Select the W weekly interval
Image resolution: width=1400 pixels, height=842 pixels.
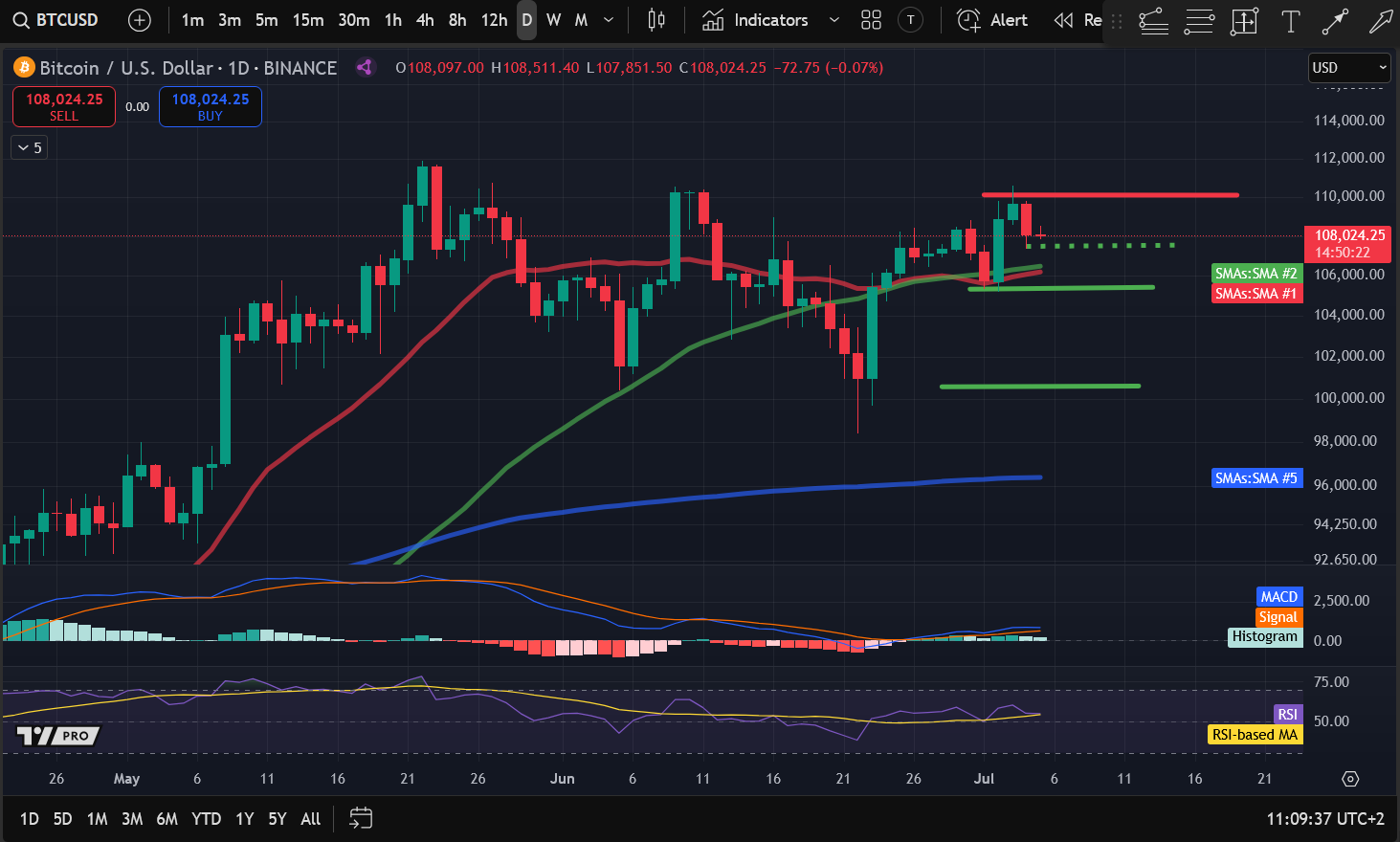tap(553, 20)
